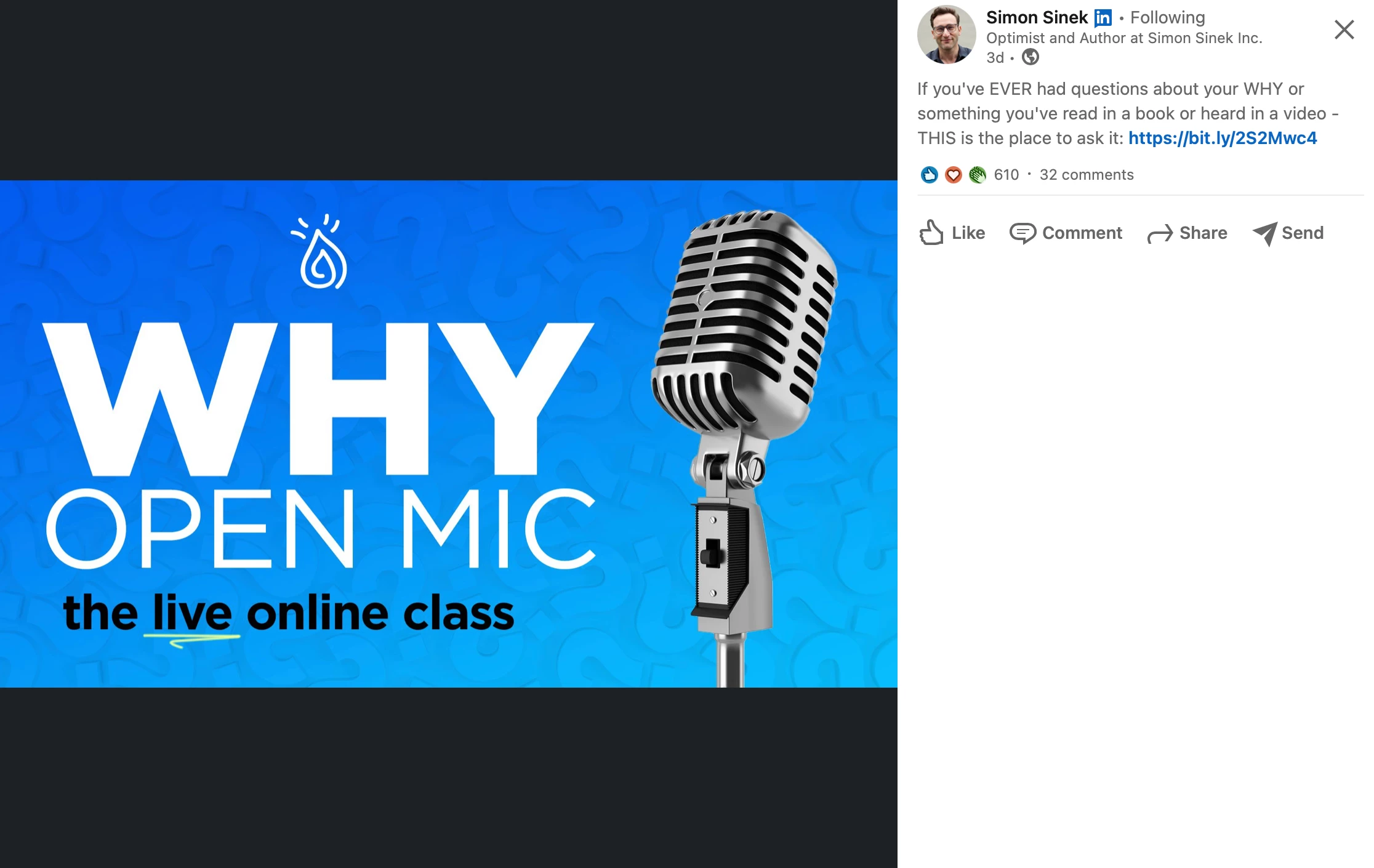Click the green celebrate reaction icon
The width and height of the screenshot is (1374, 868).
click(x=977, y=175)
